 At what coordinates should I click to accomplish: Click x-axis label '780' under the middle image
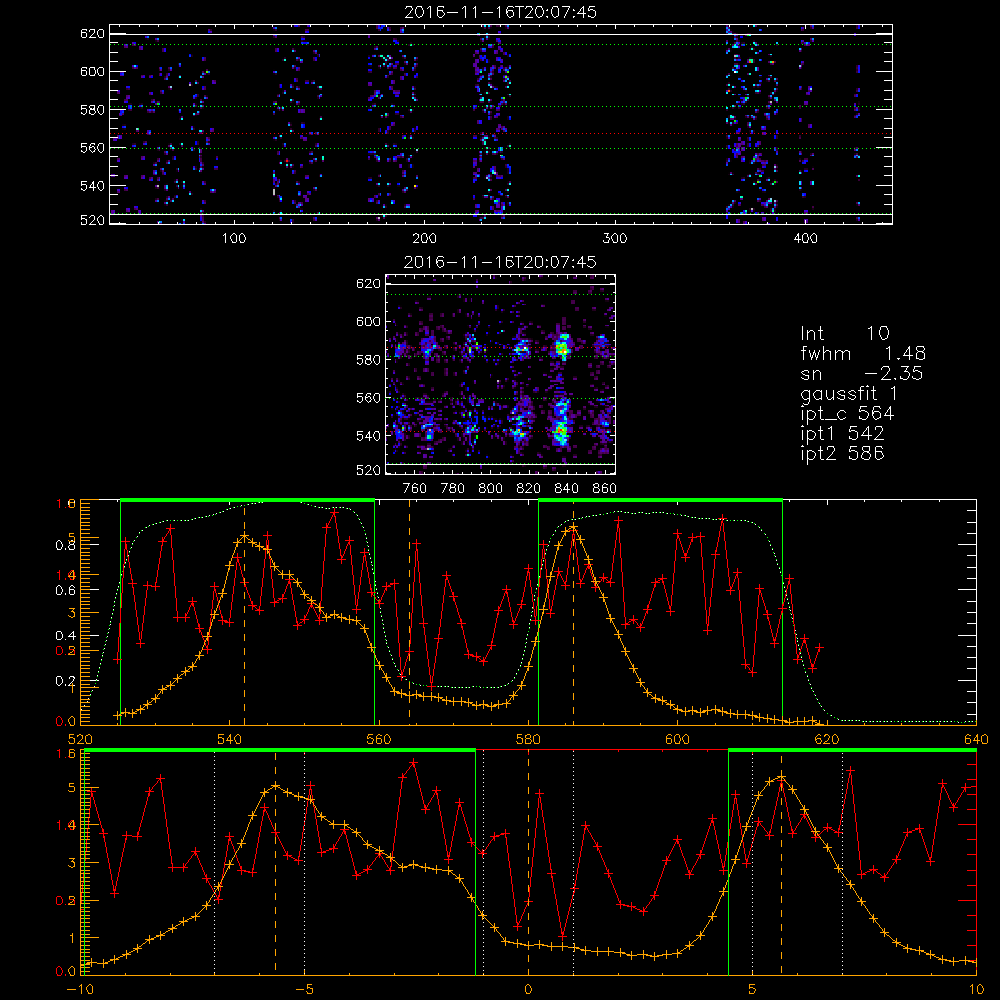point(453,489)
